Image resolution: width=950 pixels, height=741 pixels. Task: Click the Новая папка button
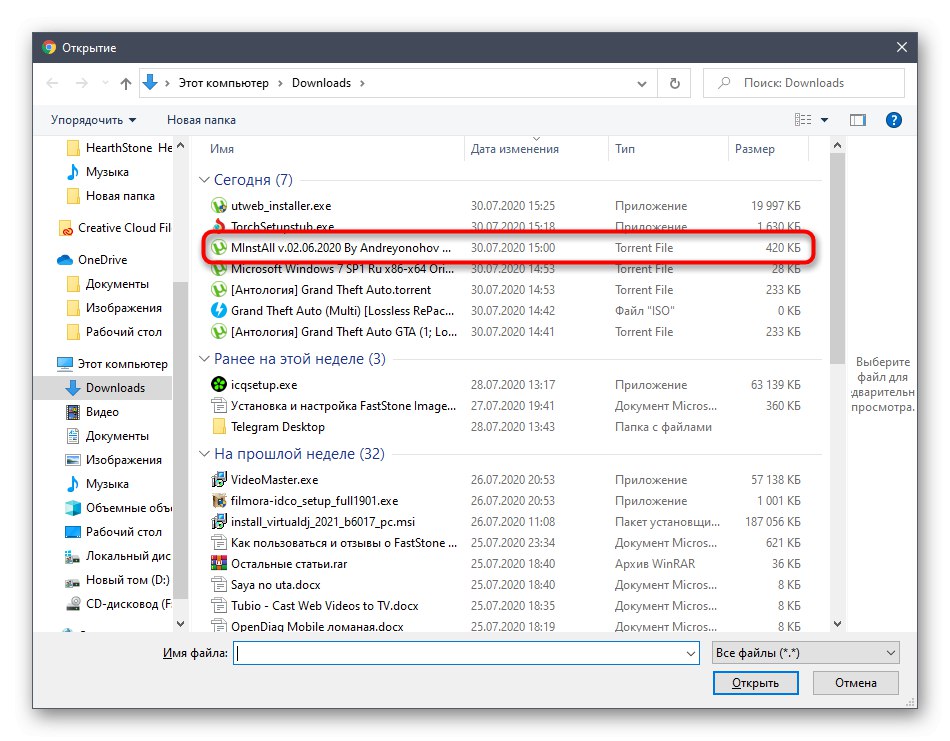(201, 120)
